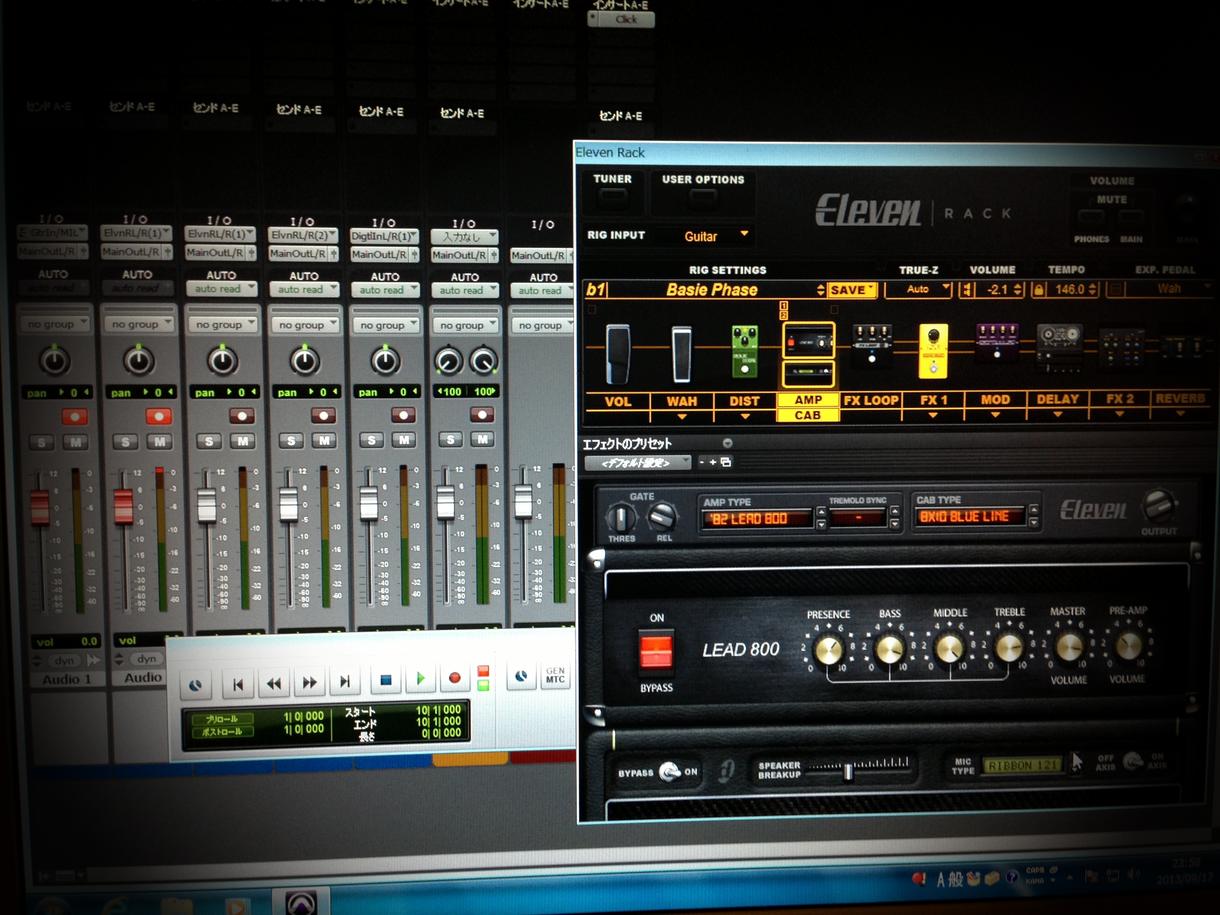Select the DIST slot tab

(745, 401)
